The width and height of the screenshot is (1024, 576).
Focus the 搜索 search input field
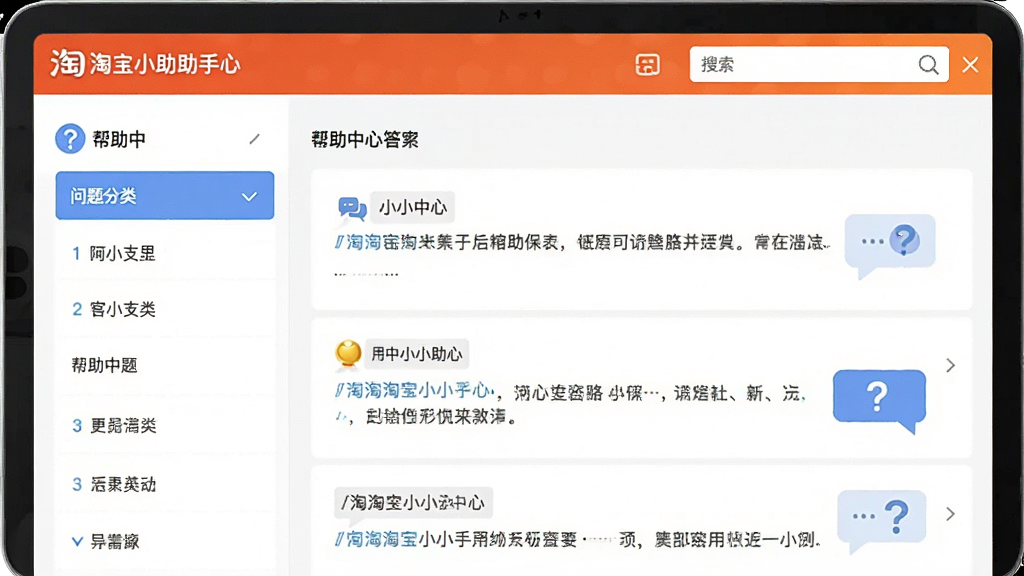[819, 64]
